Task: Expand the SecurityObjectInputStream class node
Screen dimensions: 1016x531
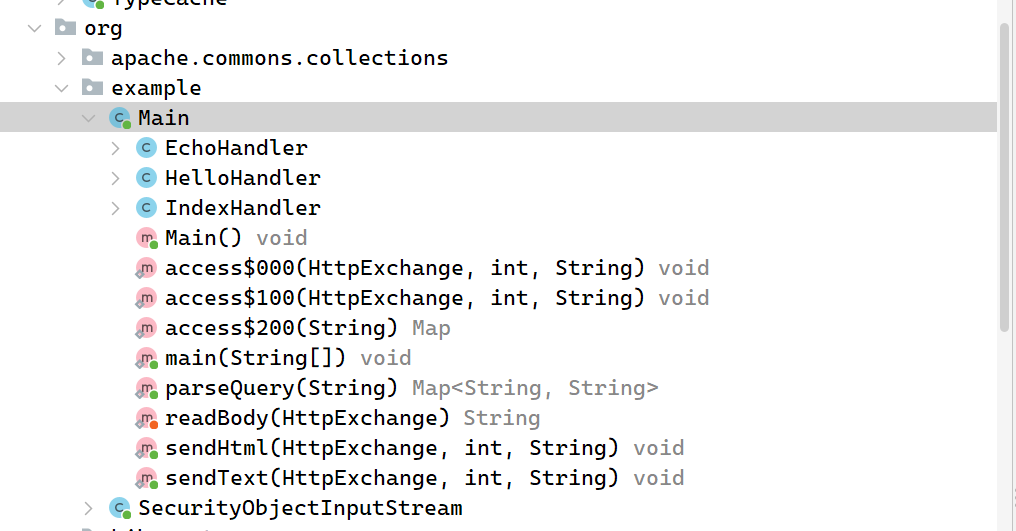Action: 89,508
